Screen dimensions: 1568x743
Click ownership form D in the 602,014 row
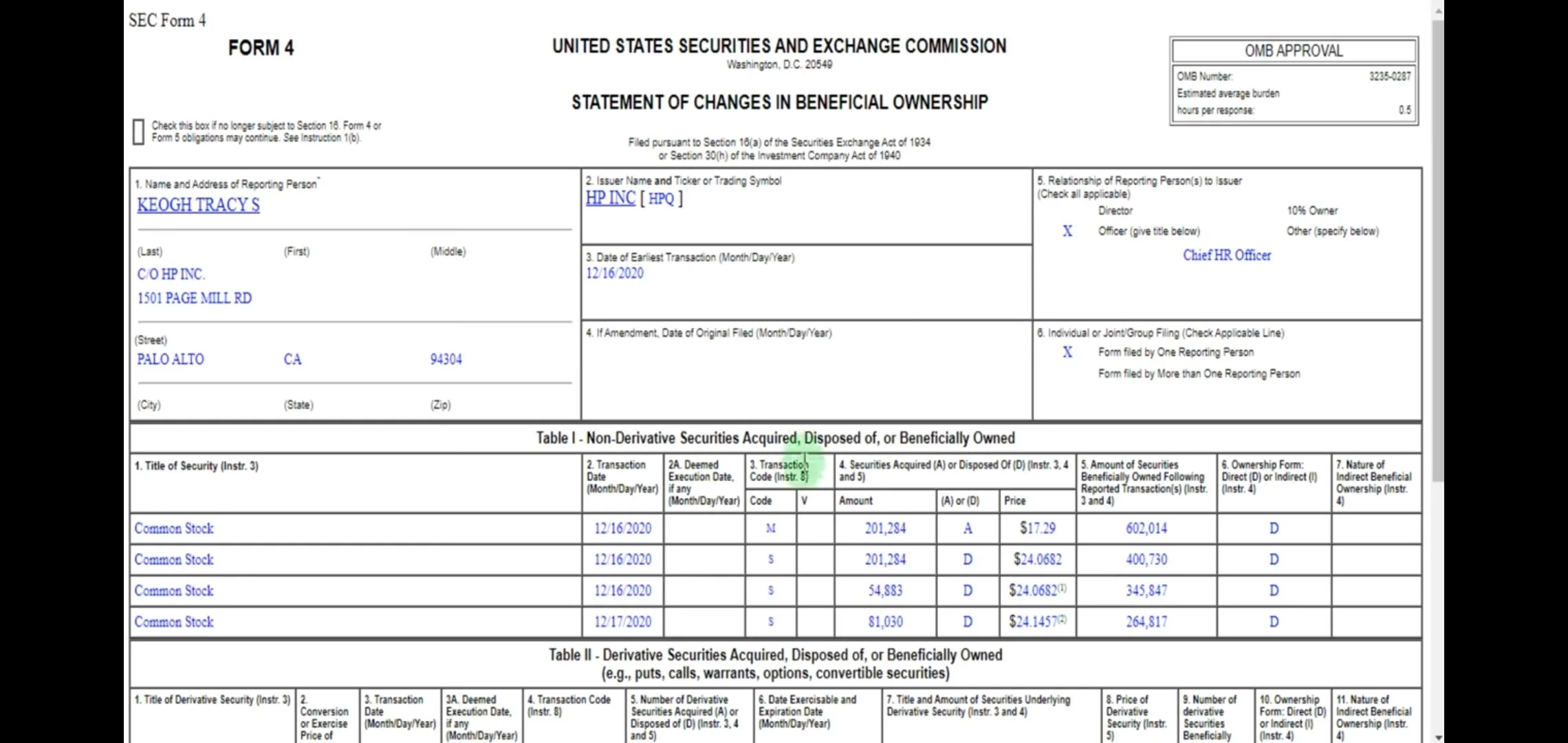pos(1274,528)
